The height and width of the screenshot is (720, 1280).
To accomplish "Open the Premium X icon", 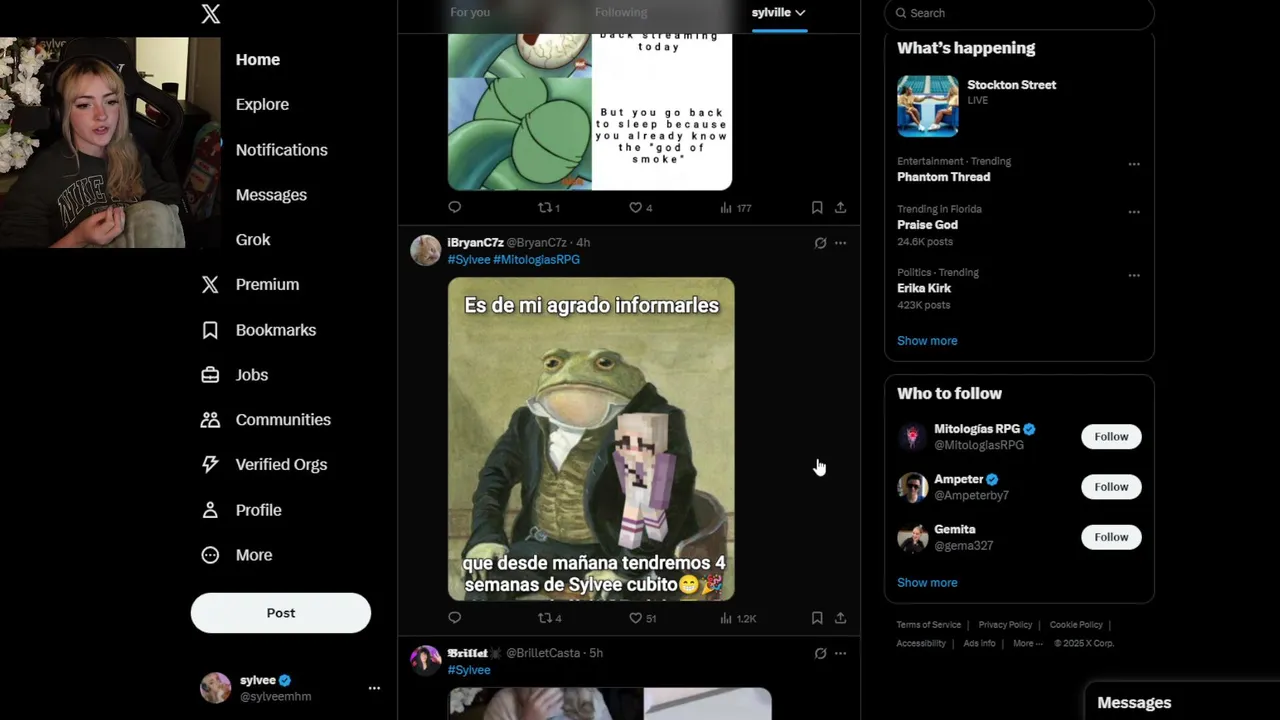I will point(210,285).
